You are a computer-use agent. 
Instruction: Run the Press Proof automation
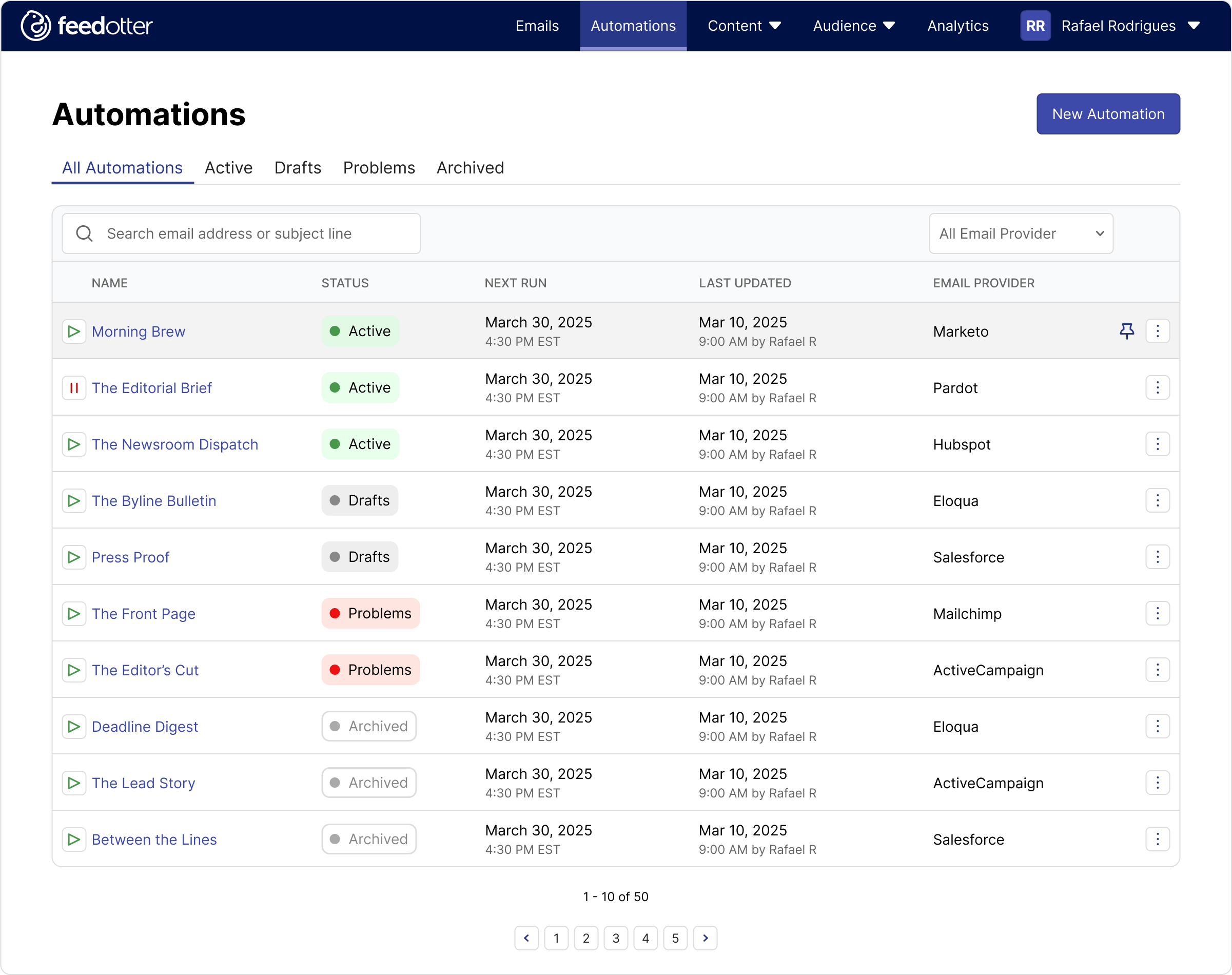point(73,557)
